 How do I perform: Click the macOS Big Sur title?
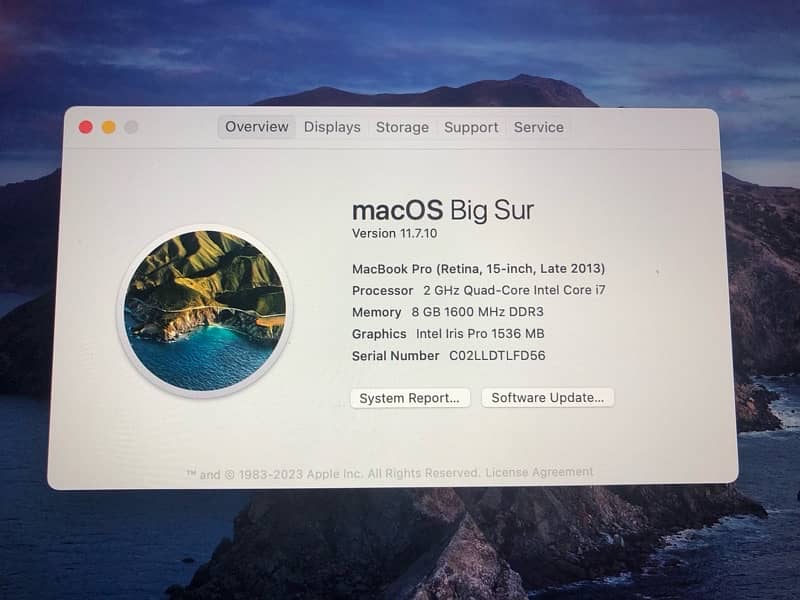tap(443, 210)
